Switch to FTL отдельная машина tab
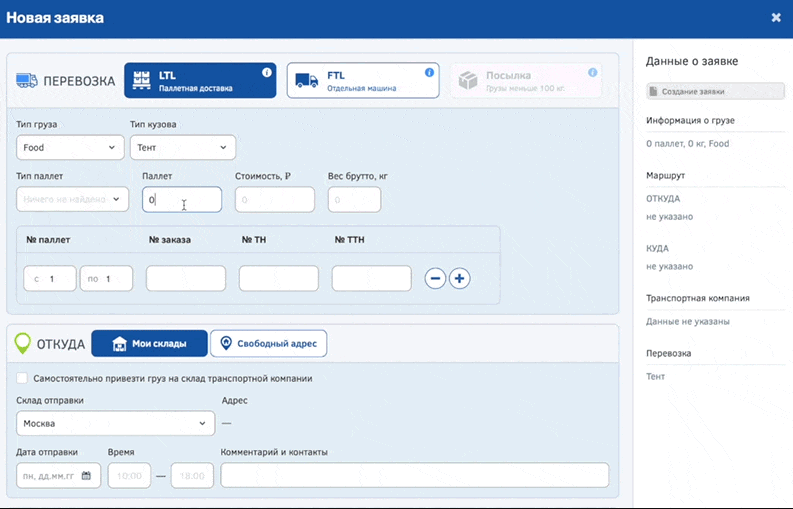This screenshot has height=509, width=793. [362, 81]
